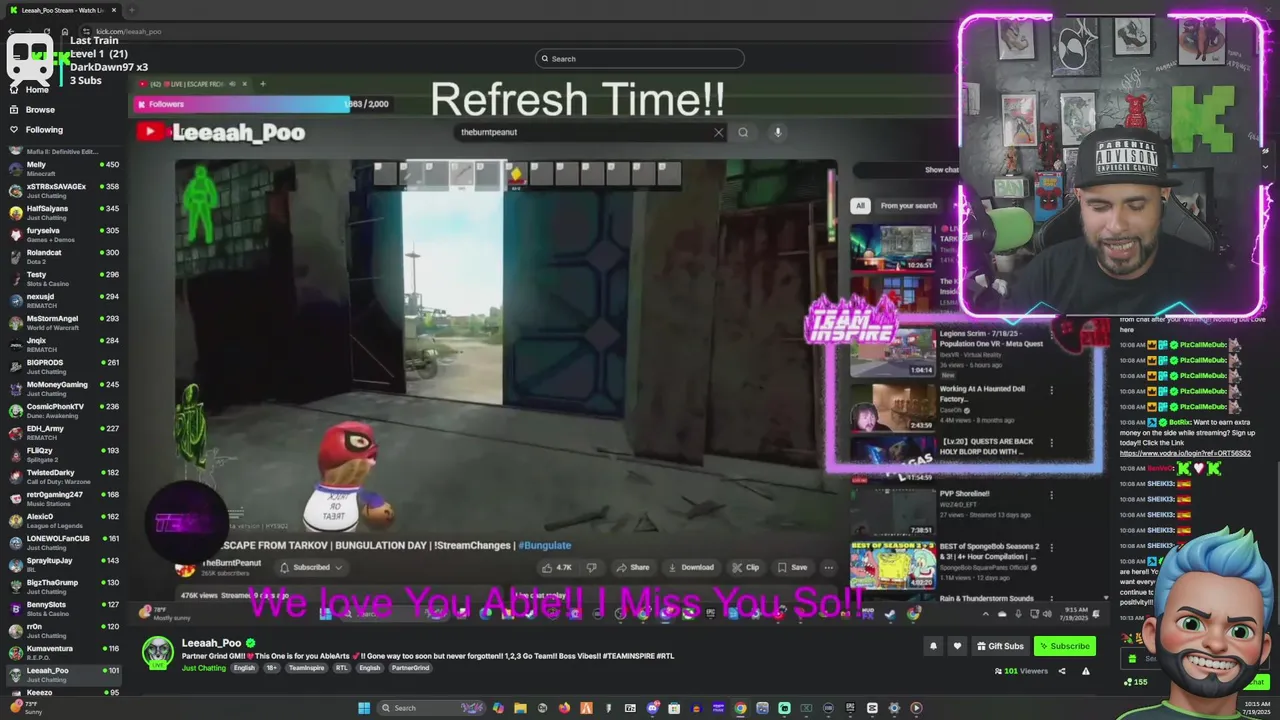Image resolution: width=1280 pixels, height=720 pixels.
Task: Click the YouTube search magnifier button
Action: (743, 132)
